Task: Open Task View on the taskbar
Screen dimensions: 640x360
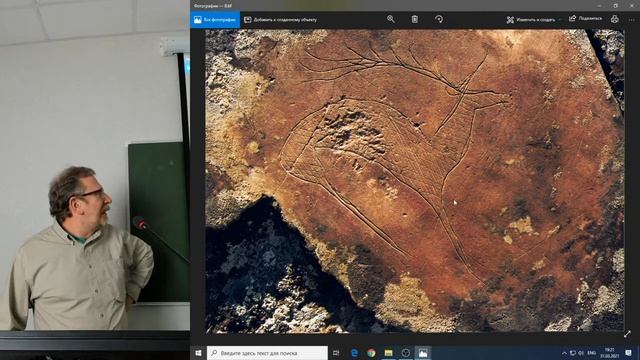Action: [336, 353]
